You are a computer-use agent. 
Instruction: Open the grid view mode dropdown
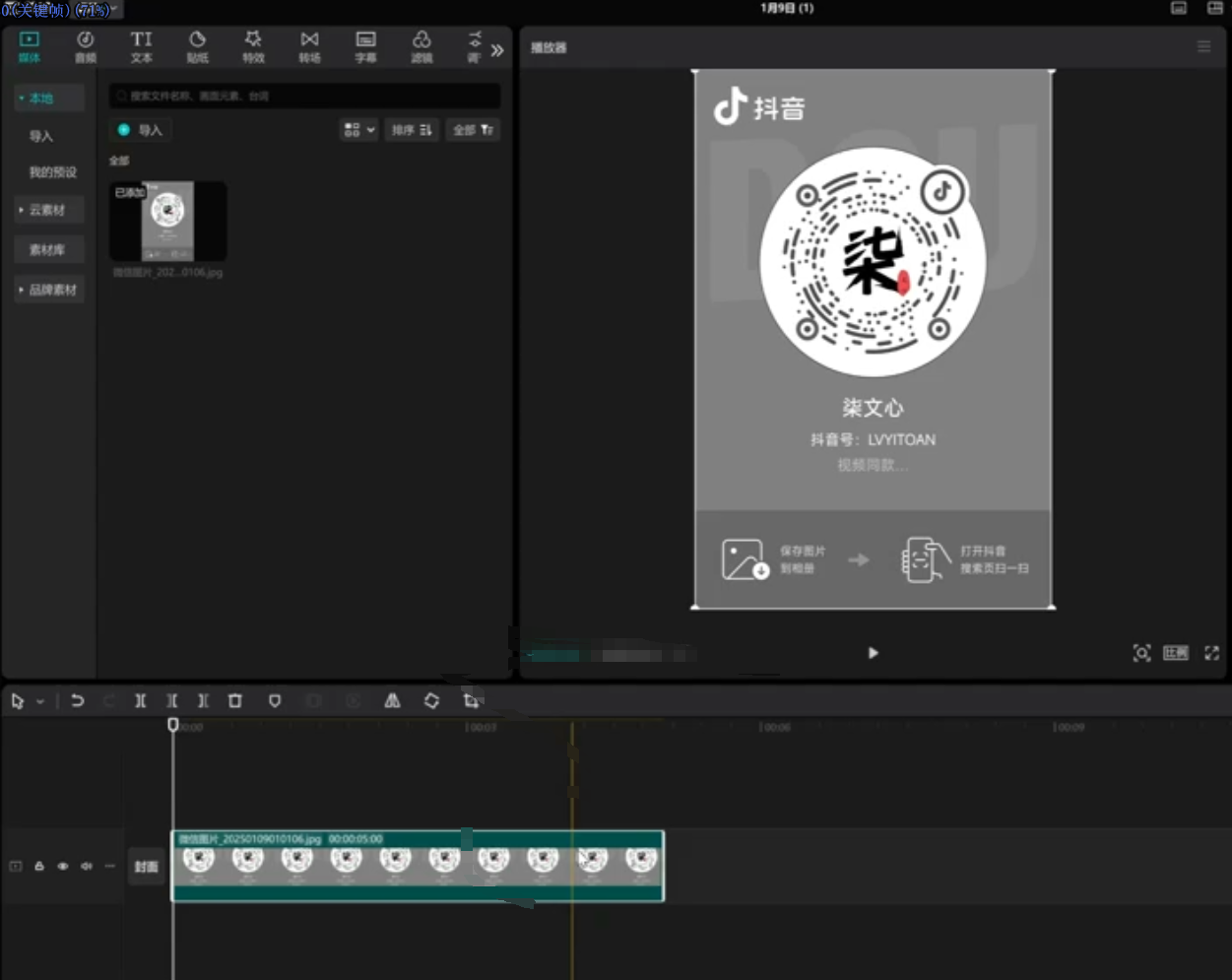click(x=358, y=130)
